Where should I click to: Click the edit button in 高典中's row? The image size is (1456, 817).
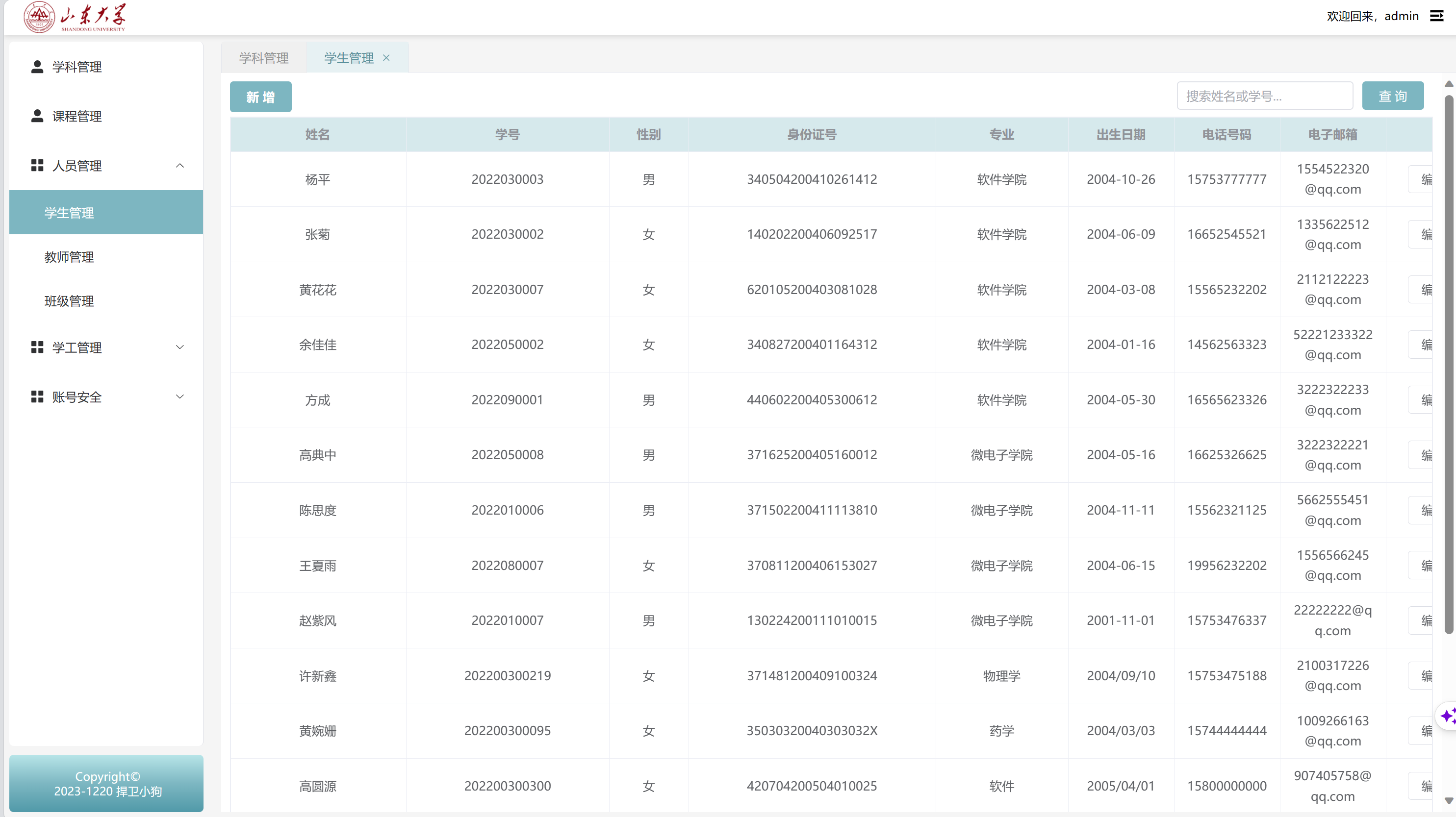coord(1420,455)
